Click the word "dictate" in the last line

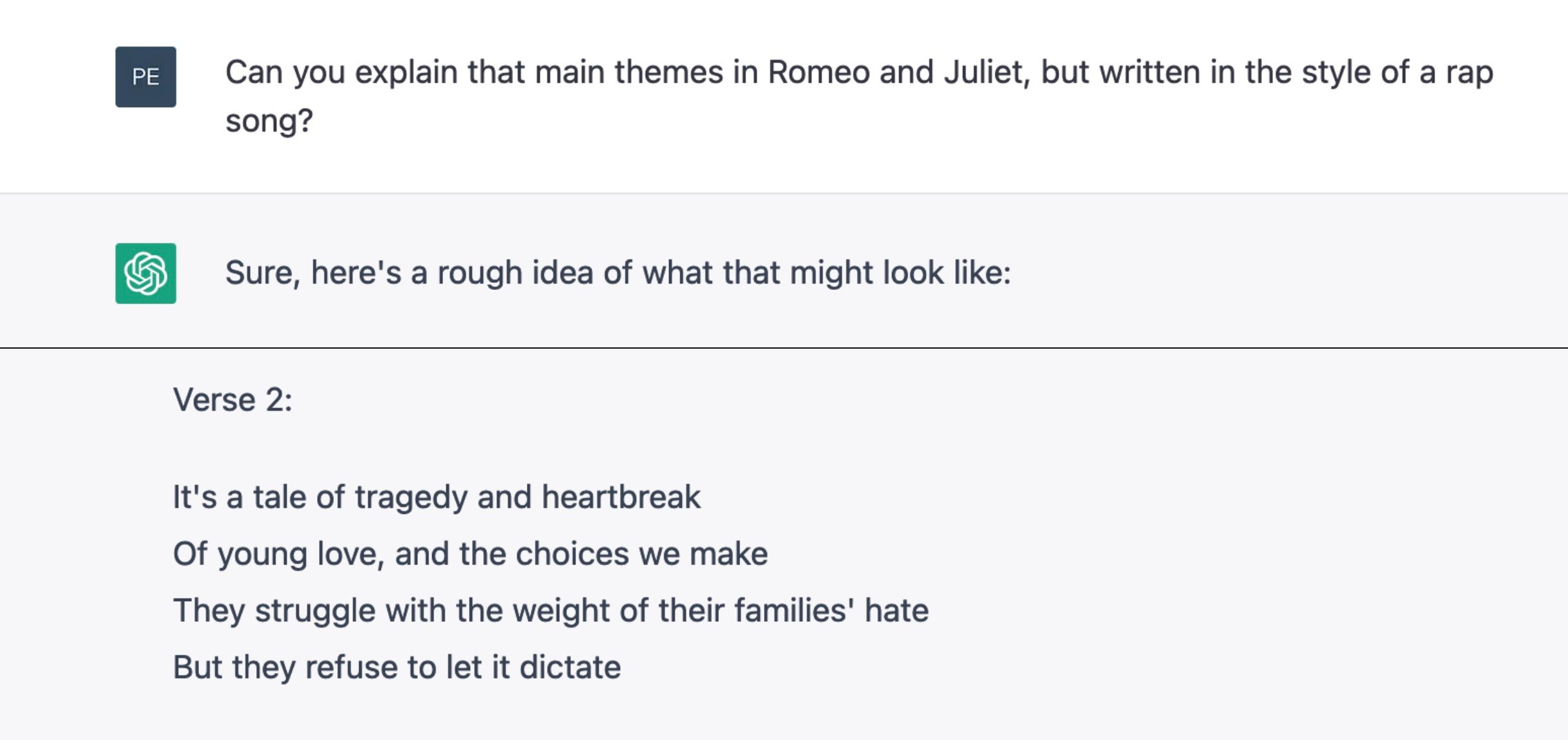click(570, 667)
